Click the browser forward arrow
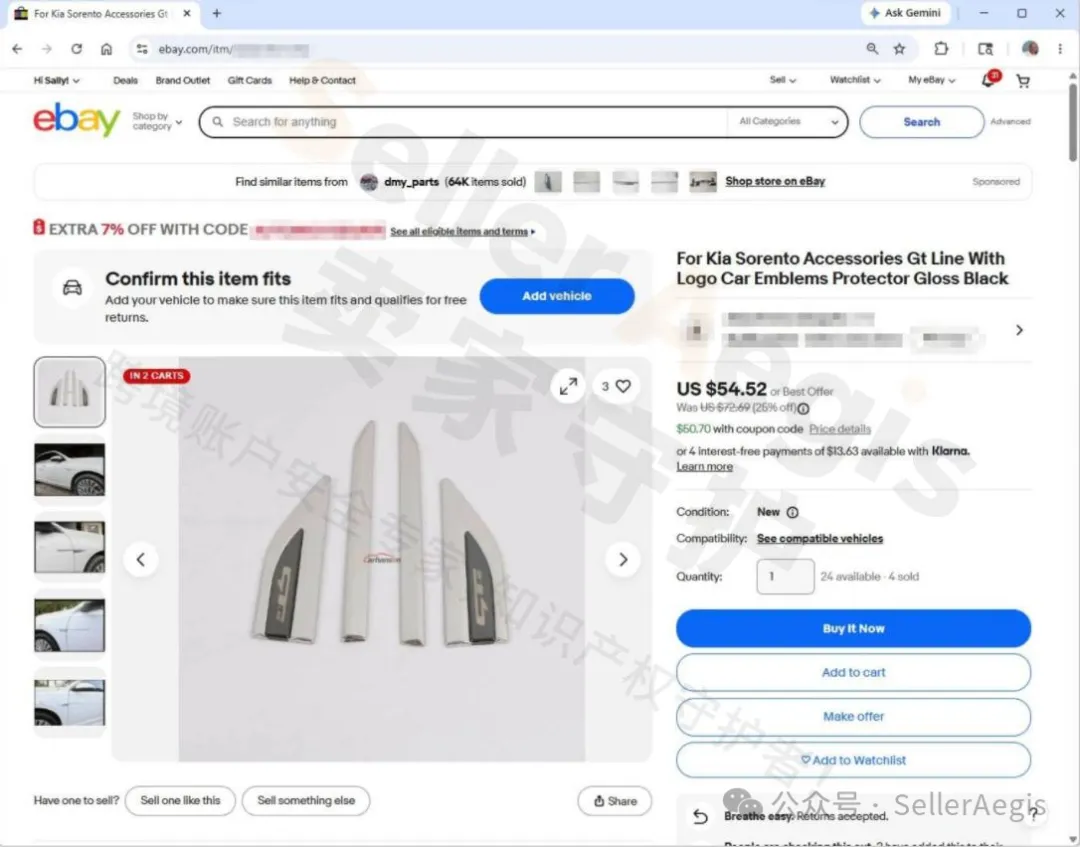The width and height of the screenshot is (1080, 847). point(47,49)
